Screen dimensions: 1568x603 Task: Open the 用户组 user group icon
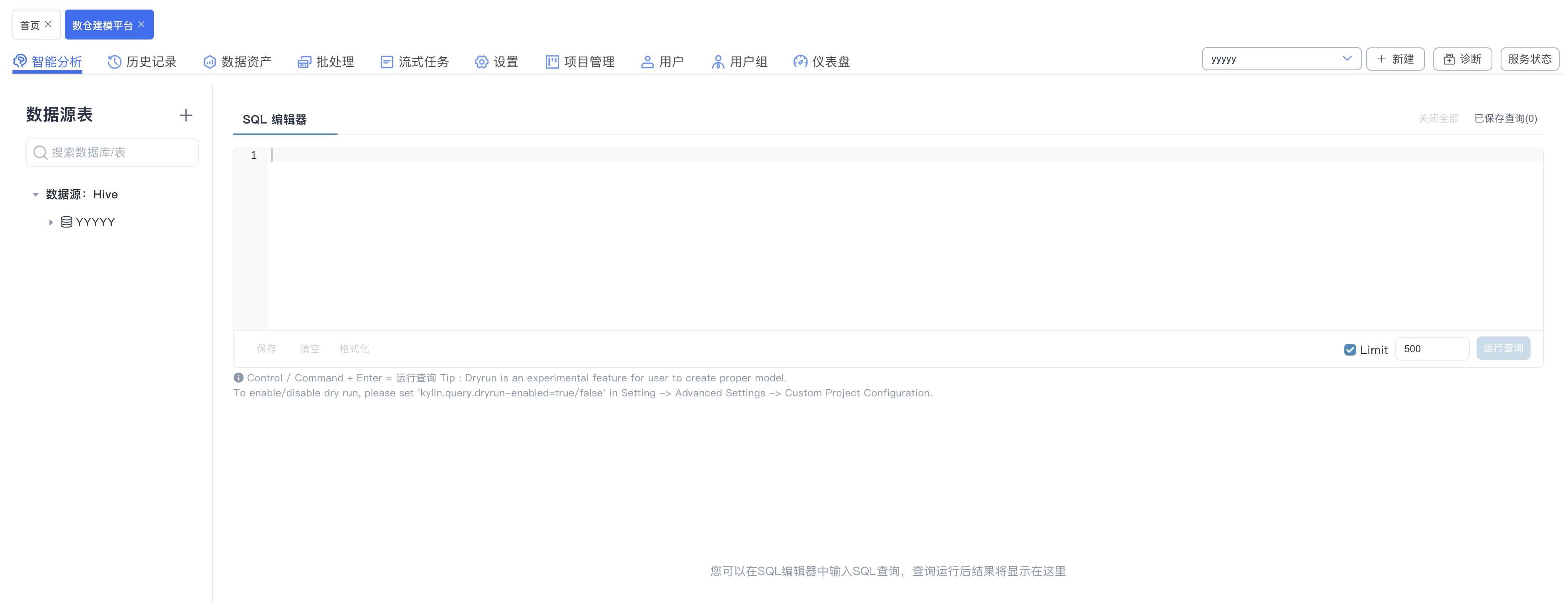point(717,62)
